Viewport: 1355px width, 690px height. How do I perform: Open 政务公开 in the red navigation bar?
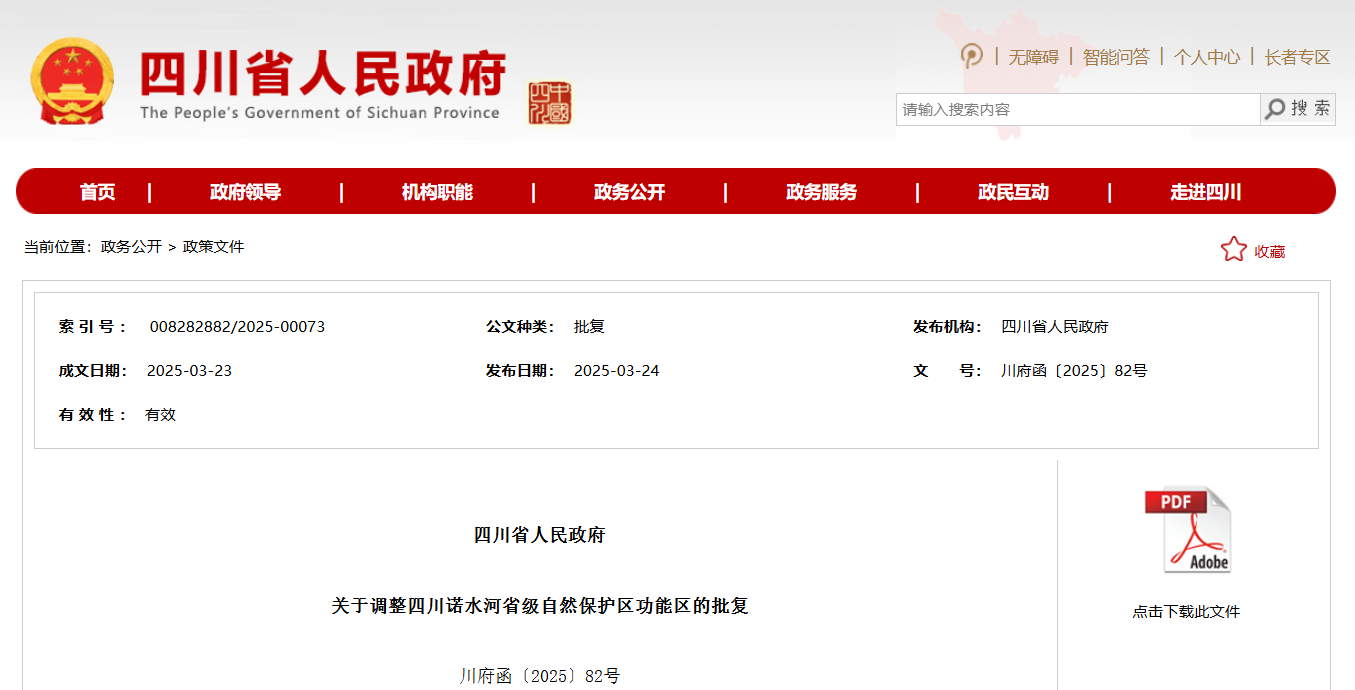click(x=629, y=192)
